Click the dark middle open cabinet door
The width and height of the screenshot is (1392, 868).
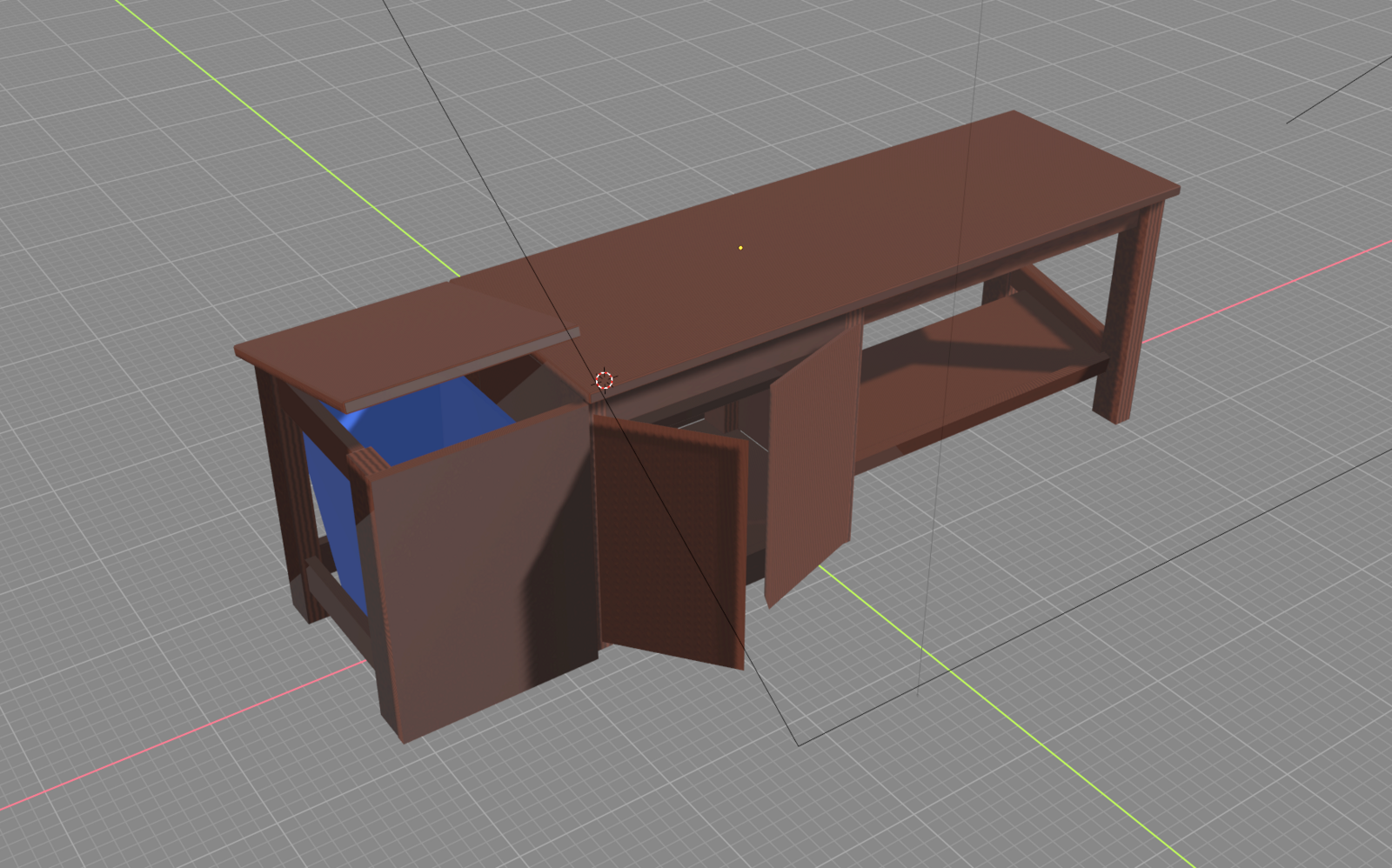click(670, 539)
